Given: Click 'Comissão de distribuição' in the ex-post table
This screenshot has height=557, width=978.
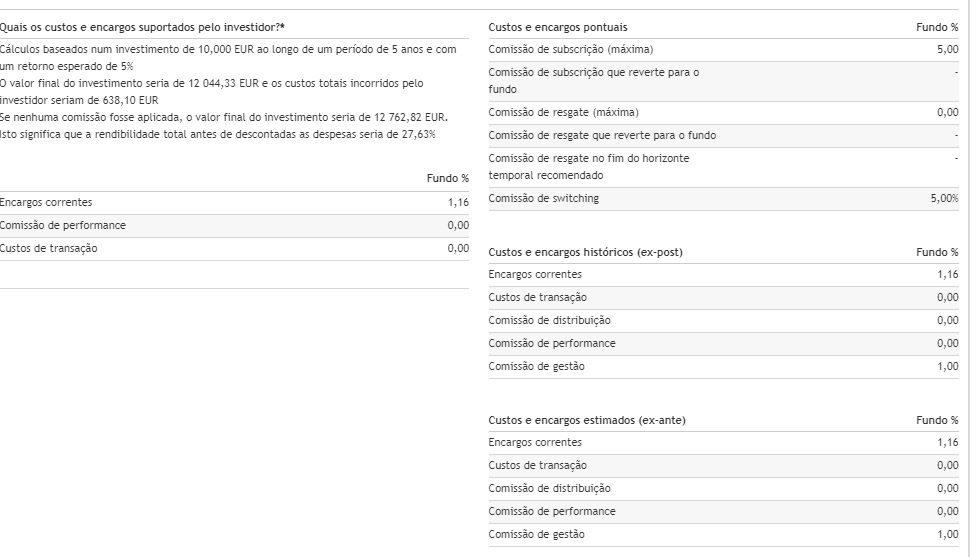Looking at the screenshot, I should click(549, 320).
